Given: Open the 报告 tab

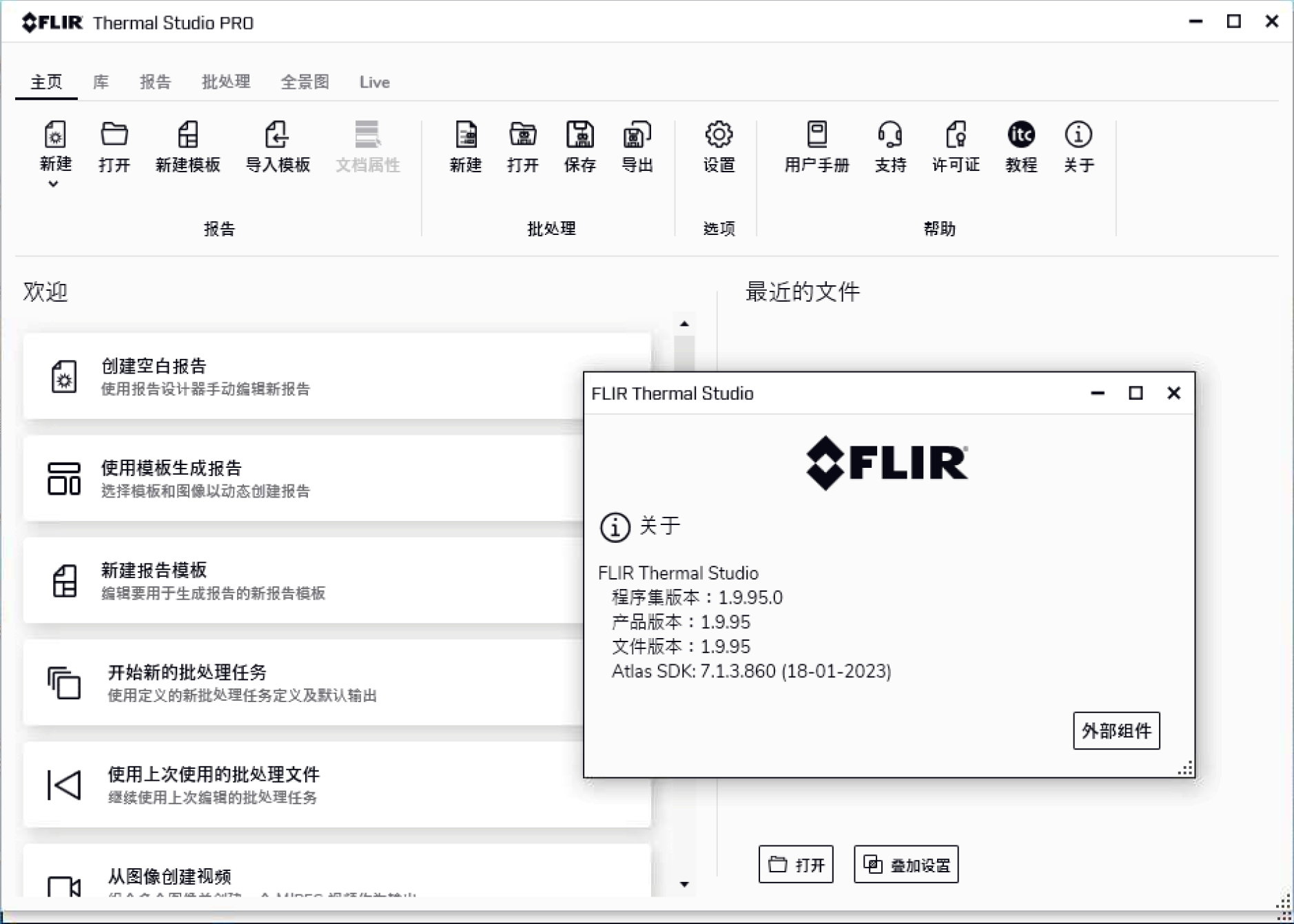Looking at the screenshot, I should coord(155,82).
